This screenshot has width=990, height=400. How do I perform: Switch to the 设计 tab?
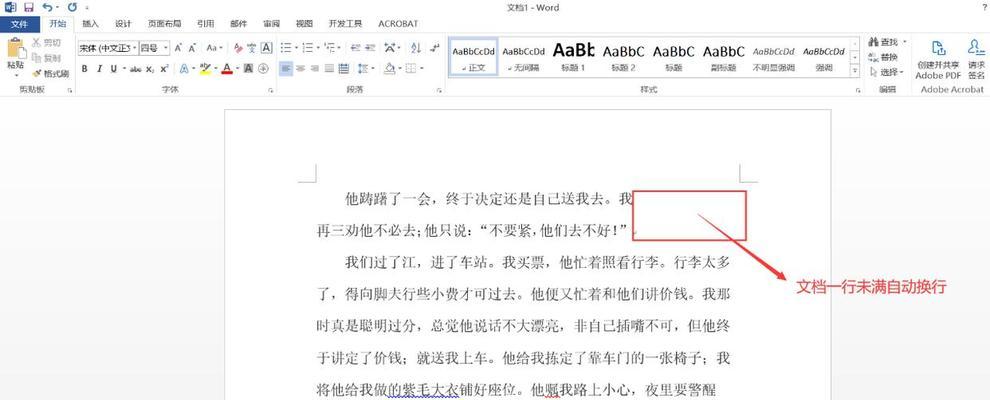click(123, 23)
